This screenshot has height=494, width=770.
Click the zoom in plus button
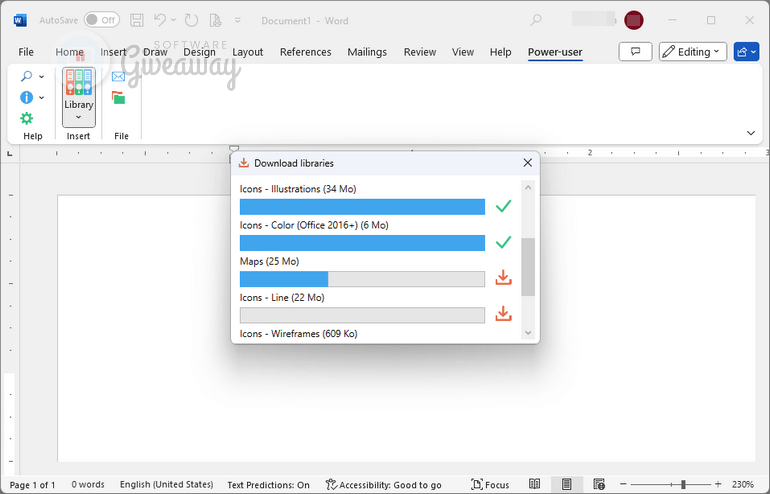(x=718, y=484)
